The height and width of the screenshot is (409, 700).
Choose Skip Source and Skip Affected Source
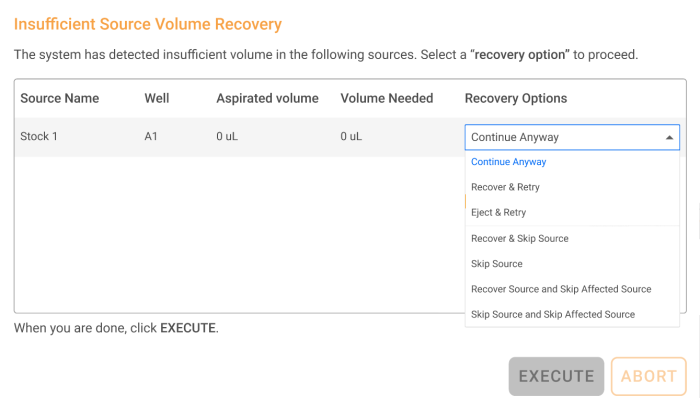pyautogui.click(x=552, y=314)
